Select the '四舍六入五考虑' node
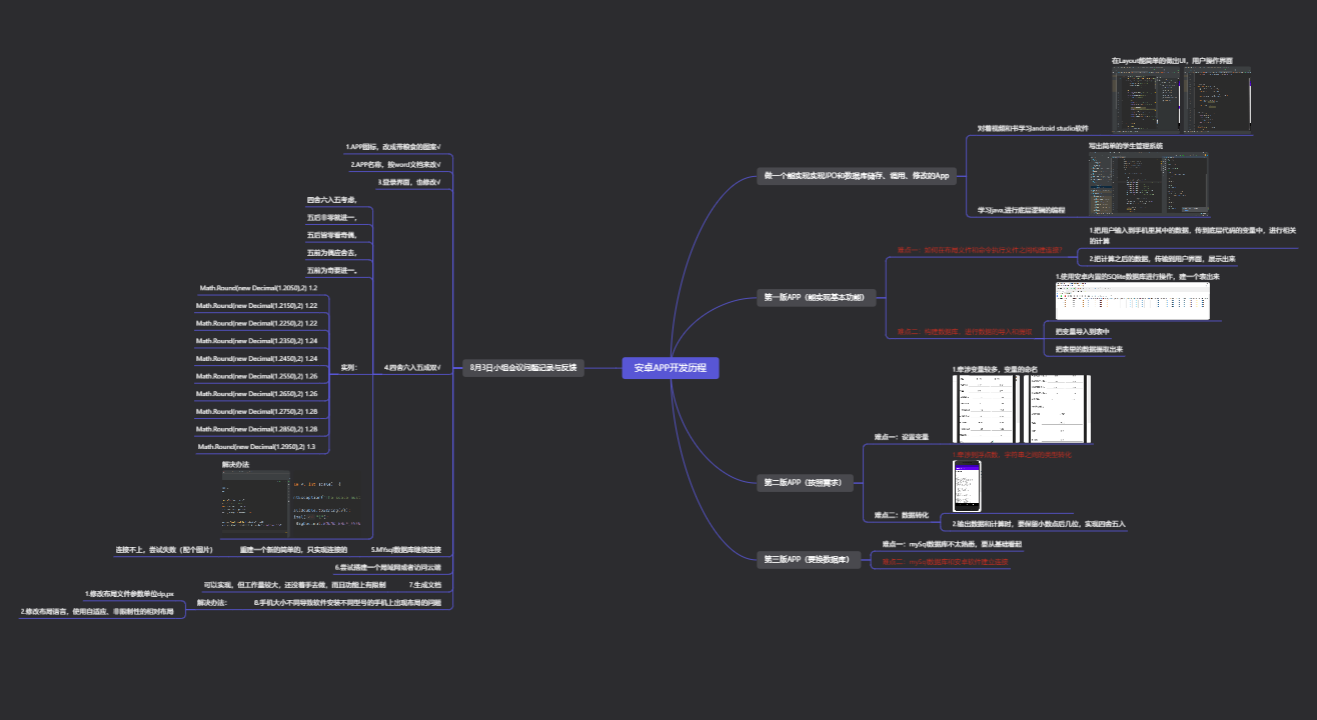Viewport: 1317px width, 720px height. point(333,200)
